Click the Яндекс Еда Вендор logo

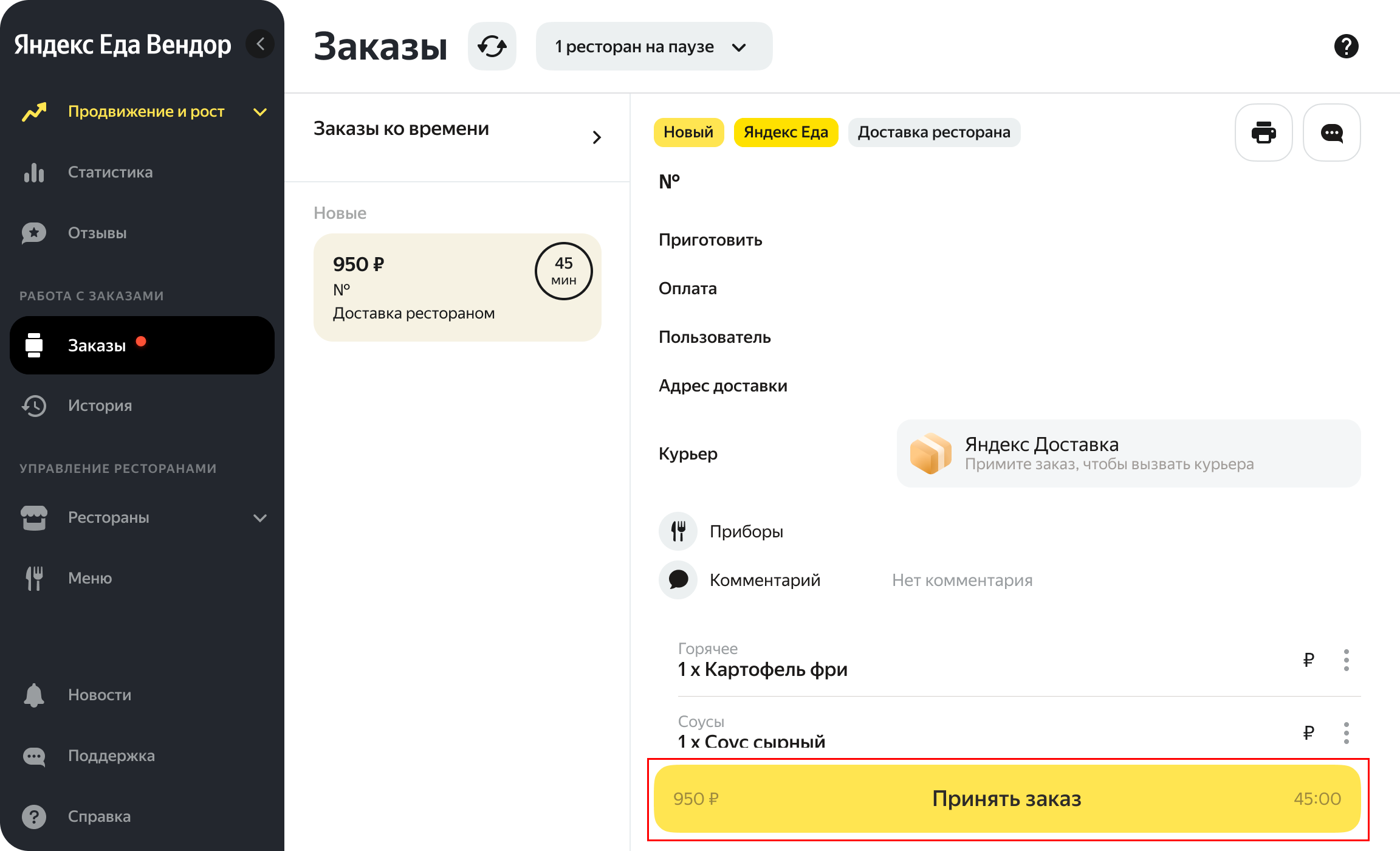click(122, 45)
